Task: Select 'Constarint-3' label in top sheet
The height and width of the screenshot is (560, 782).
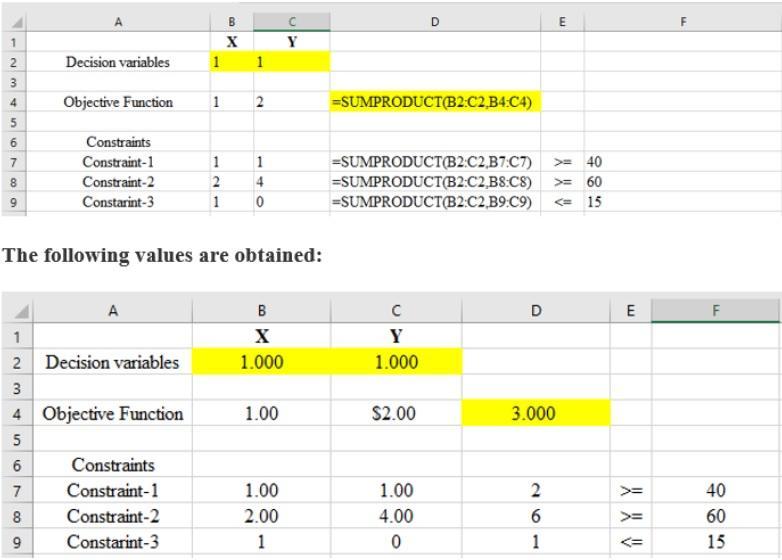Action: tap(118, 201)
